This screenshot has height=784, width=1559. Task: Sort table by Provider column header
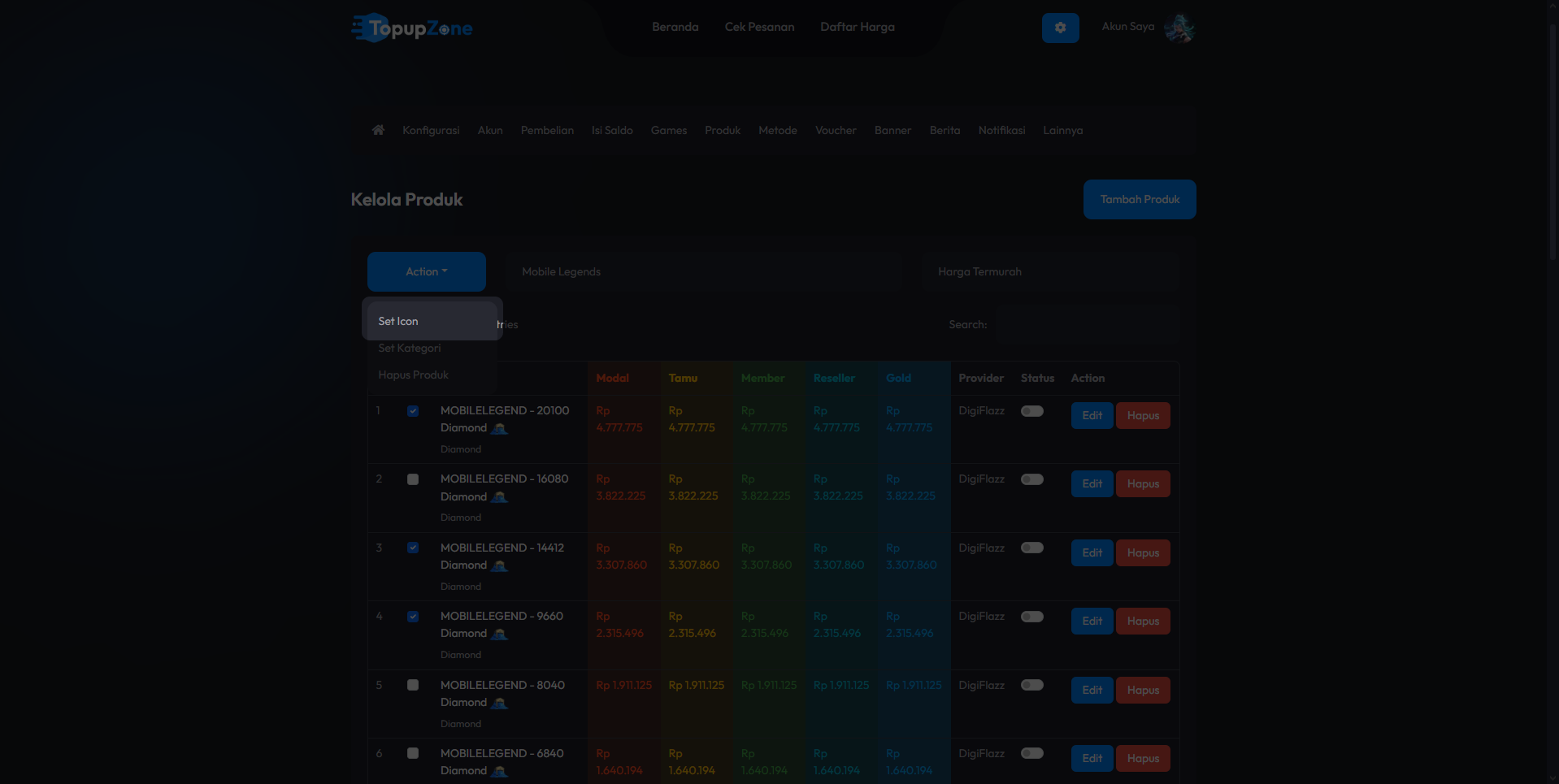pos(981,378)
